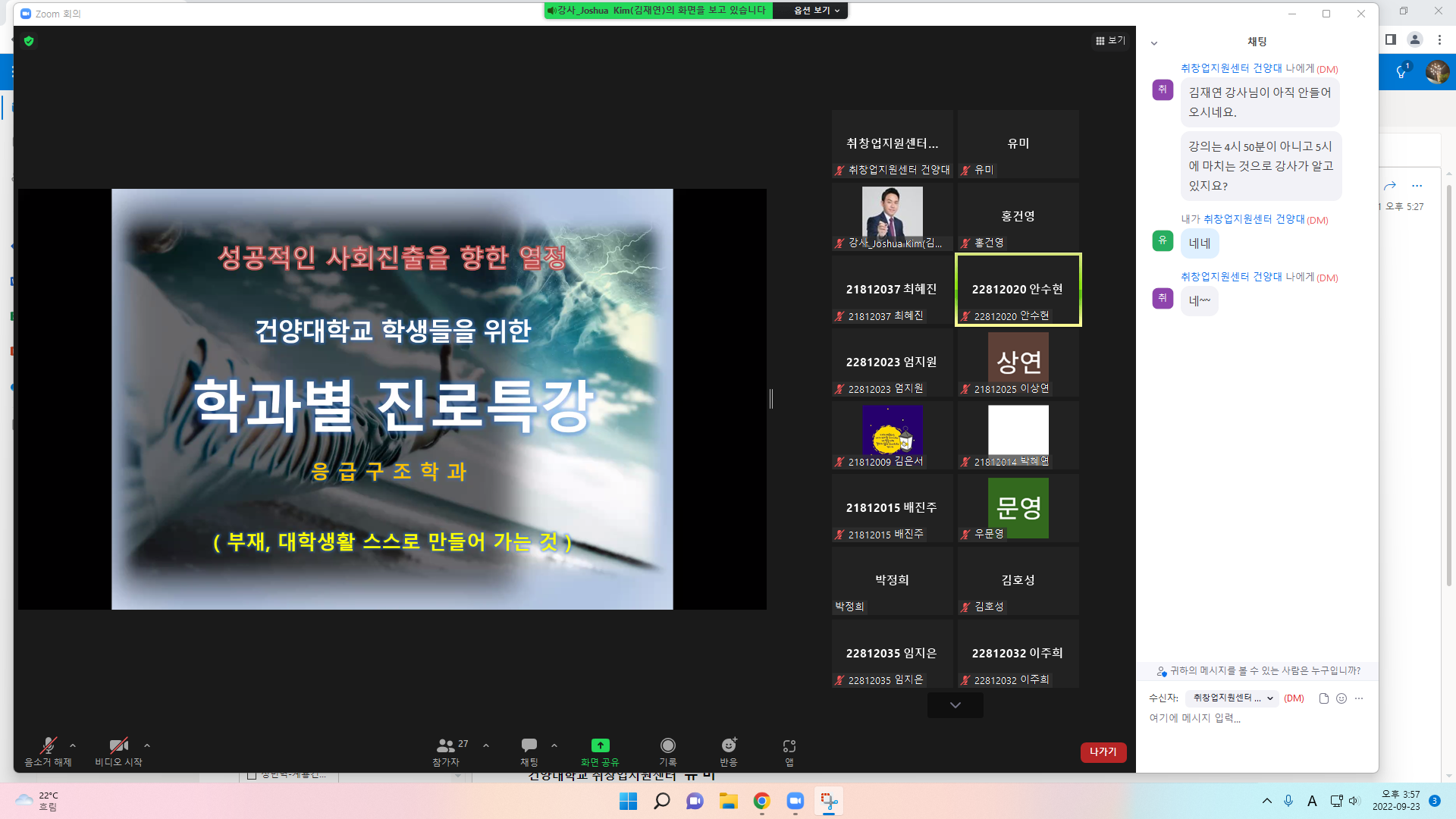Screen dimensions: 1456x819
Task: Open emoji picker in chat input
Action: coord(1341,698)
